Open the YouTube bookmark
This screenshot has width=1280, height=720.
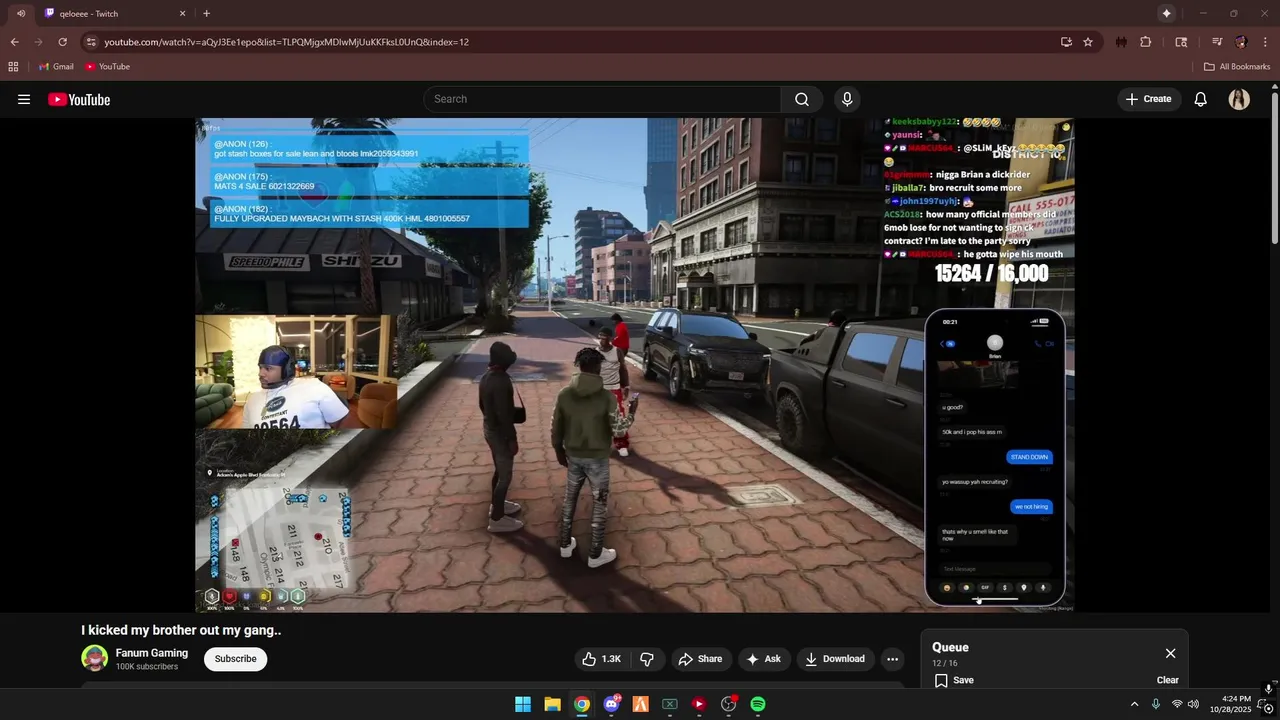[x=107, y=67]
